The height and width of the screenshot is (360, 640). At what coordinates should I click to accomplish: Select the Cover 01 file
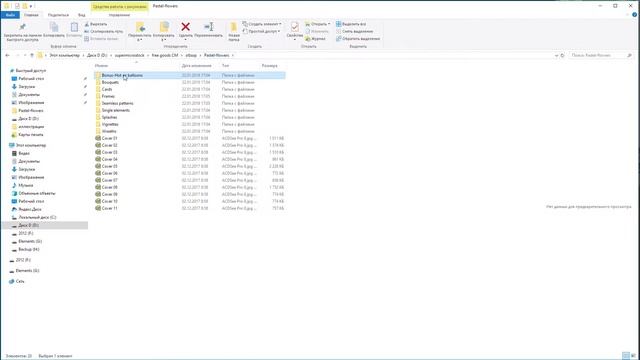[109, 138]
